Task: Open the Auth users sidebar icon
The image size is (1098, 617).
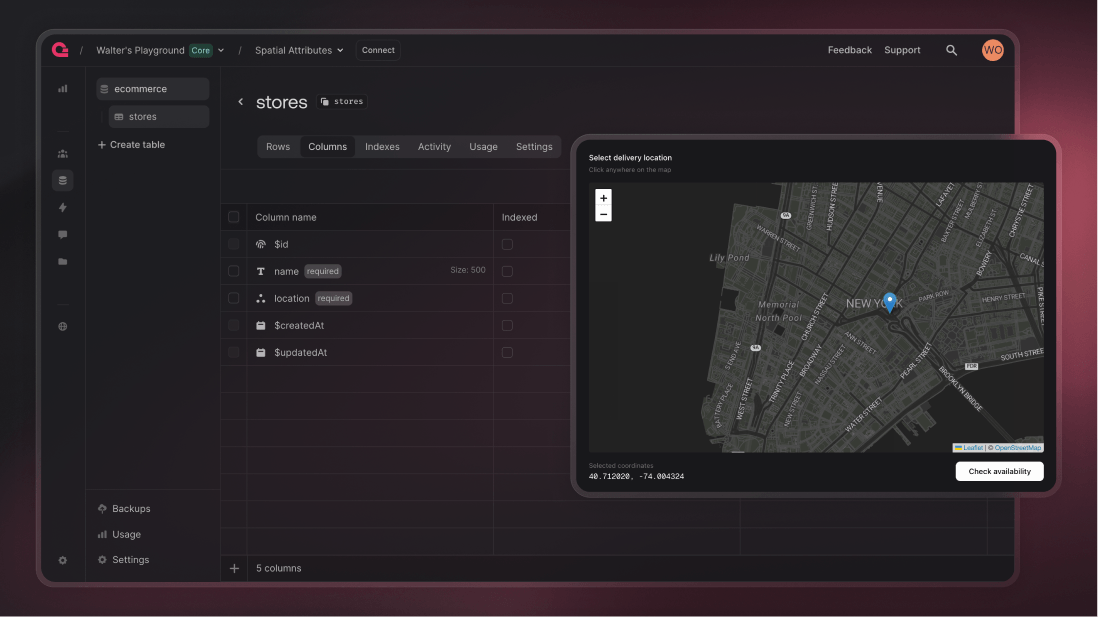Action: [63, 154]
